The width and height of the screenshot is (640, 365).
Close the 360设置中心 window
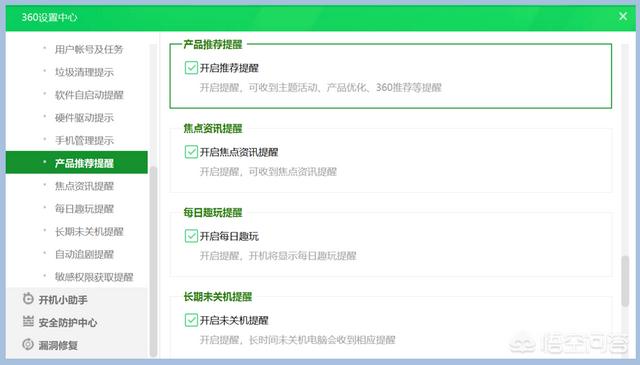point(623,16)
